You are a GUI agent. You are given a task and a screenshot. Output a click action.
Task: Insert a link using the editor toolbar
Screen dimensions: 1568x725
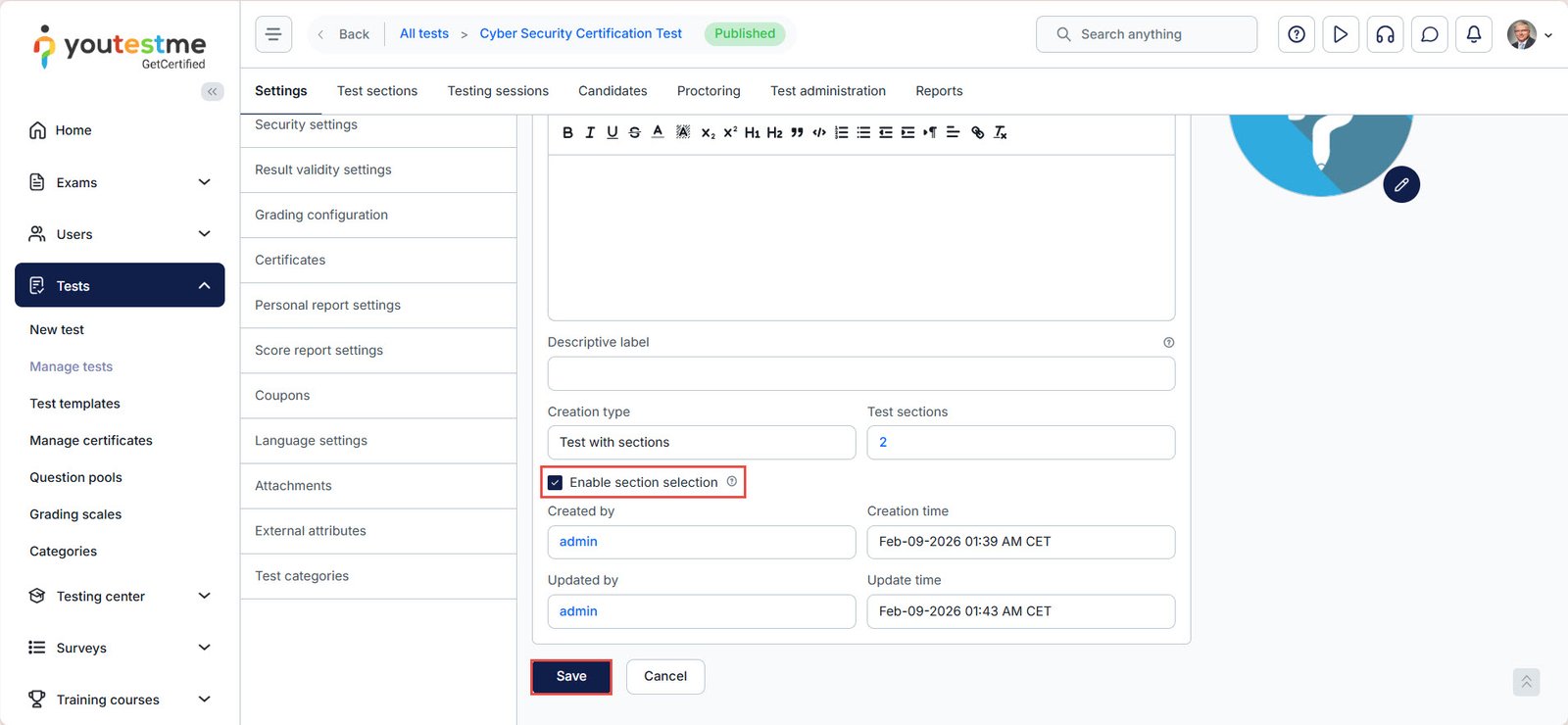coord(977,132)
